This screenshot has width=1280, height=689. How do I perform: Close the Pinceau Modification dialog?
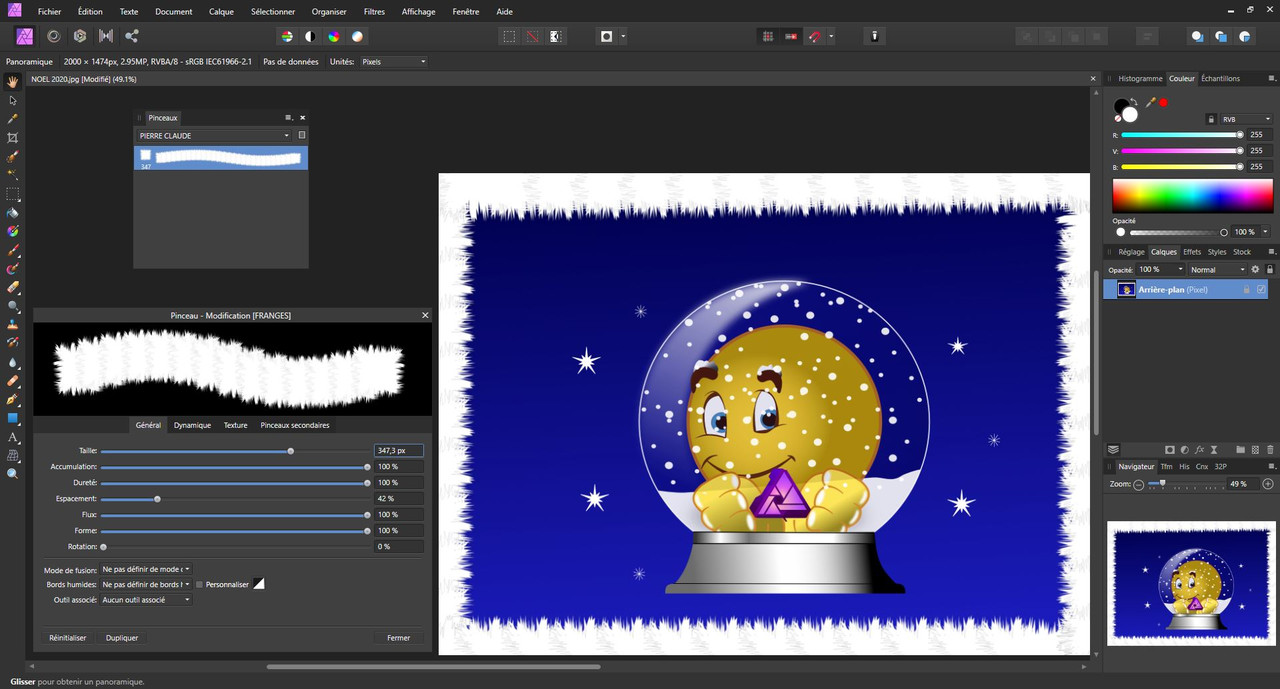[x=425, y=315]
